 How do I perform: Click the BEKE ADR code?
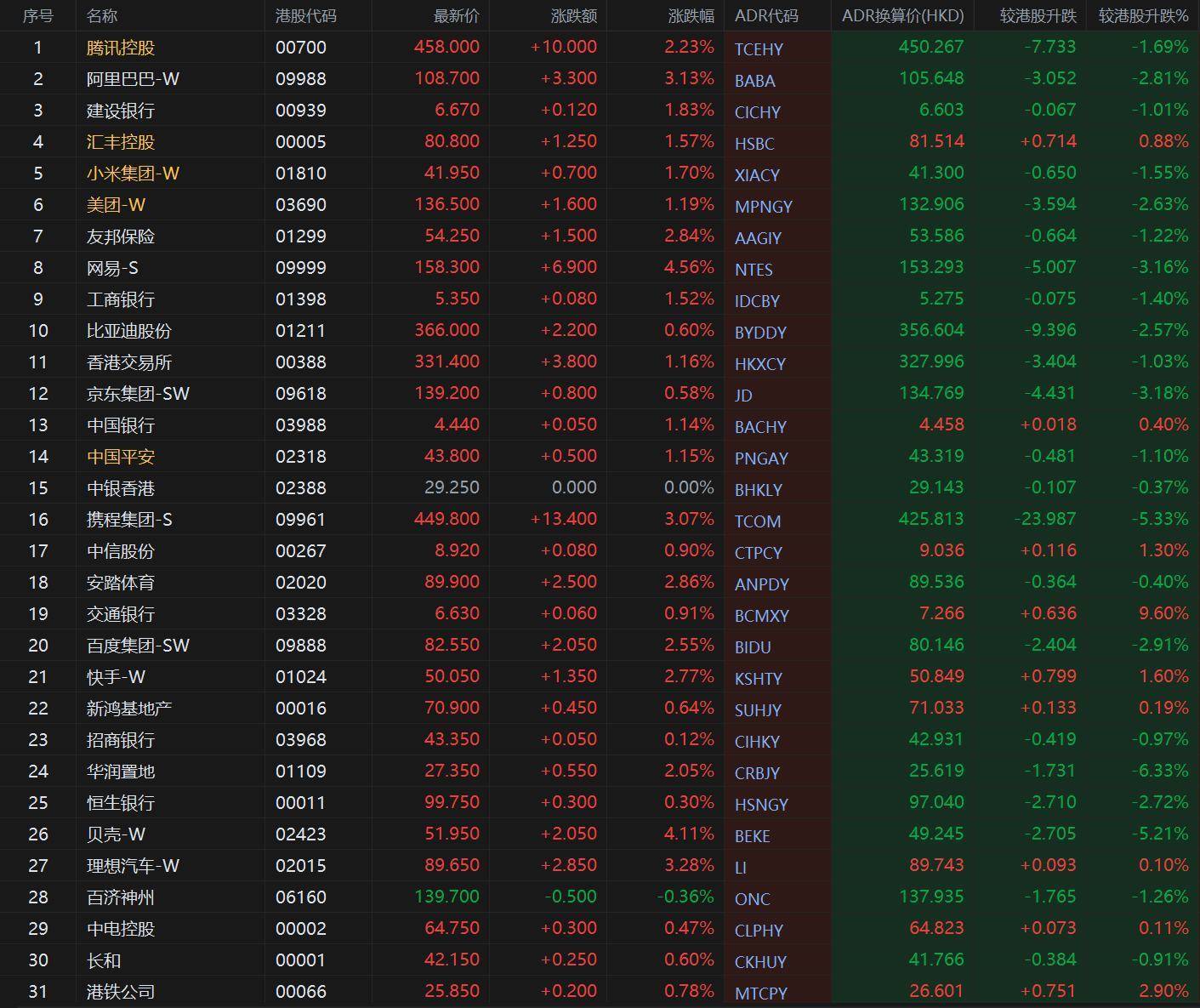click(753, 836)
